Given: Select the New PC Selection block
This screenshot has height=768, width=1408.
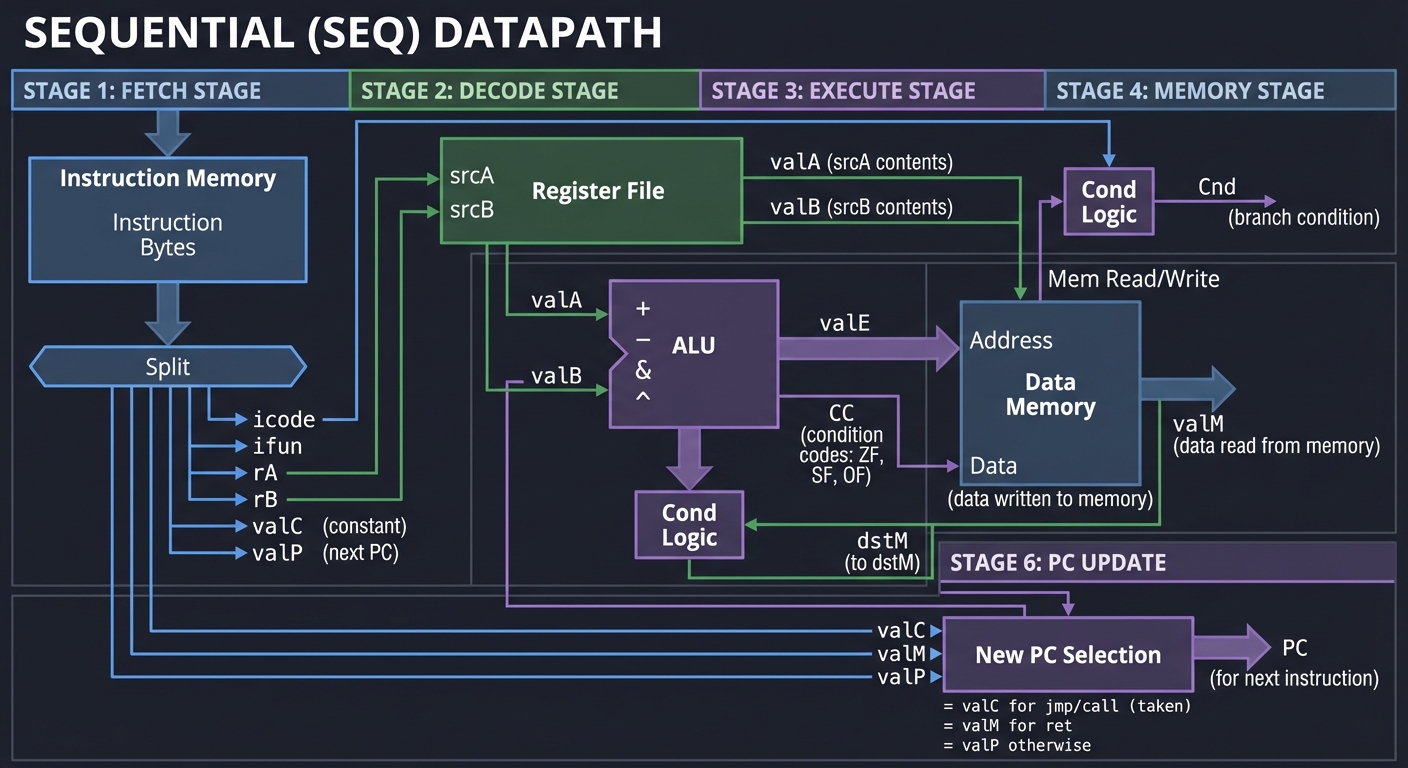Looking at the screenshot, I should 1067,654.
